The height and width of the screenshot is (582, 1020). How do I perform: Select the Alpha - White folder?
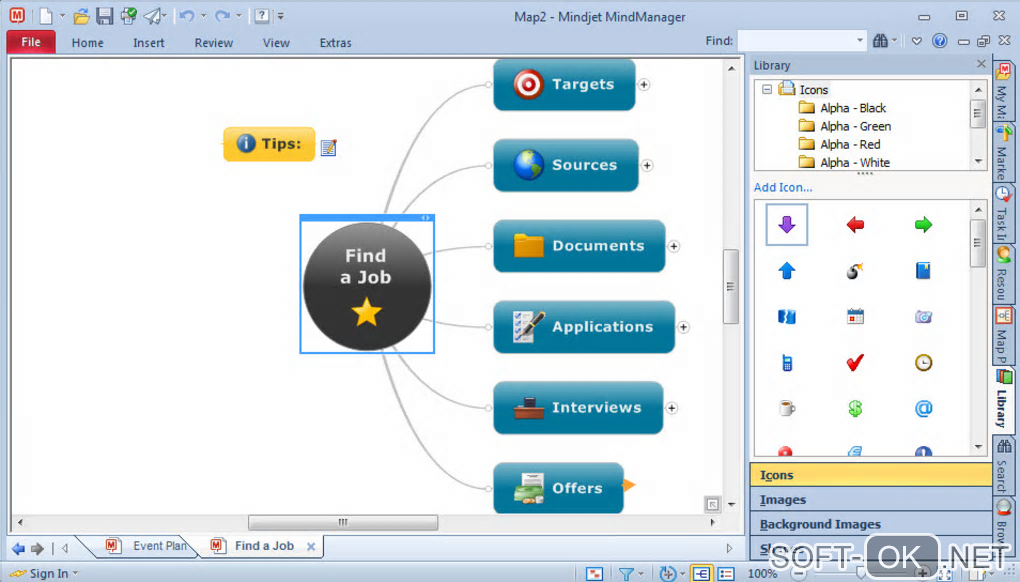point(844,163)
